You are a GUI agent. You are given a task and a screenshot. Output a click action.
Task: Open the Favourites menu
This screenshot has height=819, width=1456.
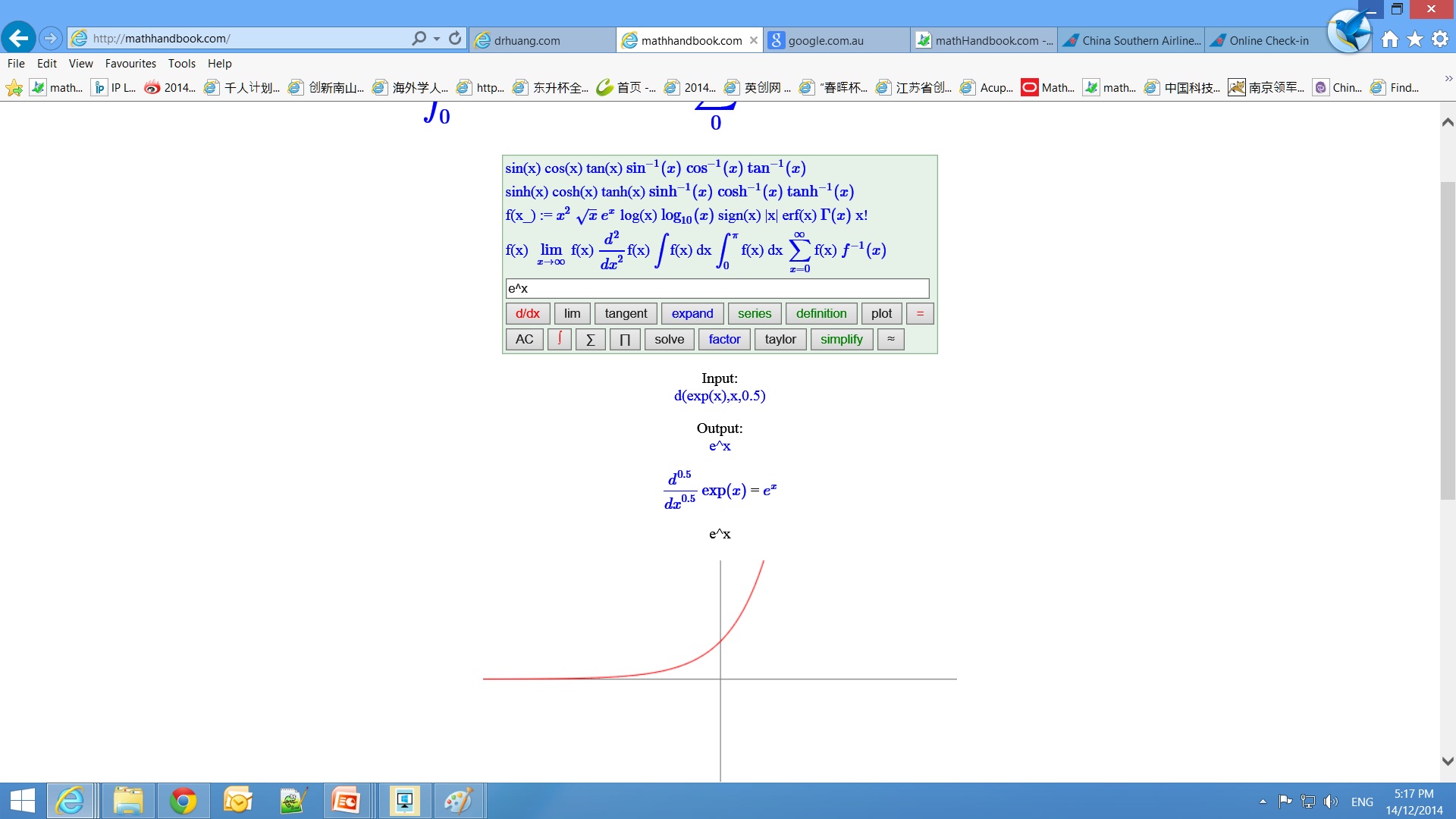[x=130, y=64]
